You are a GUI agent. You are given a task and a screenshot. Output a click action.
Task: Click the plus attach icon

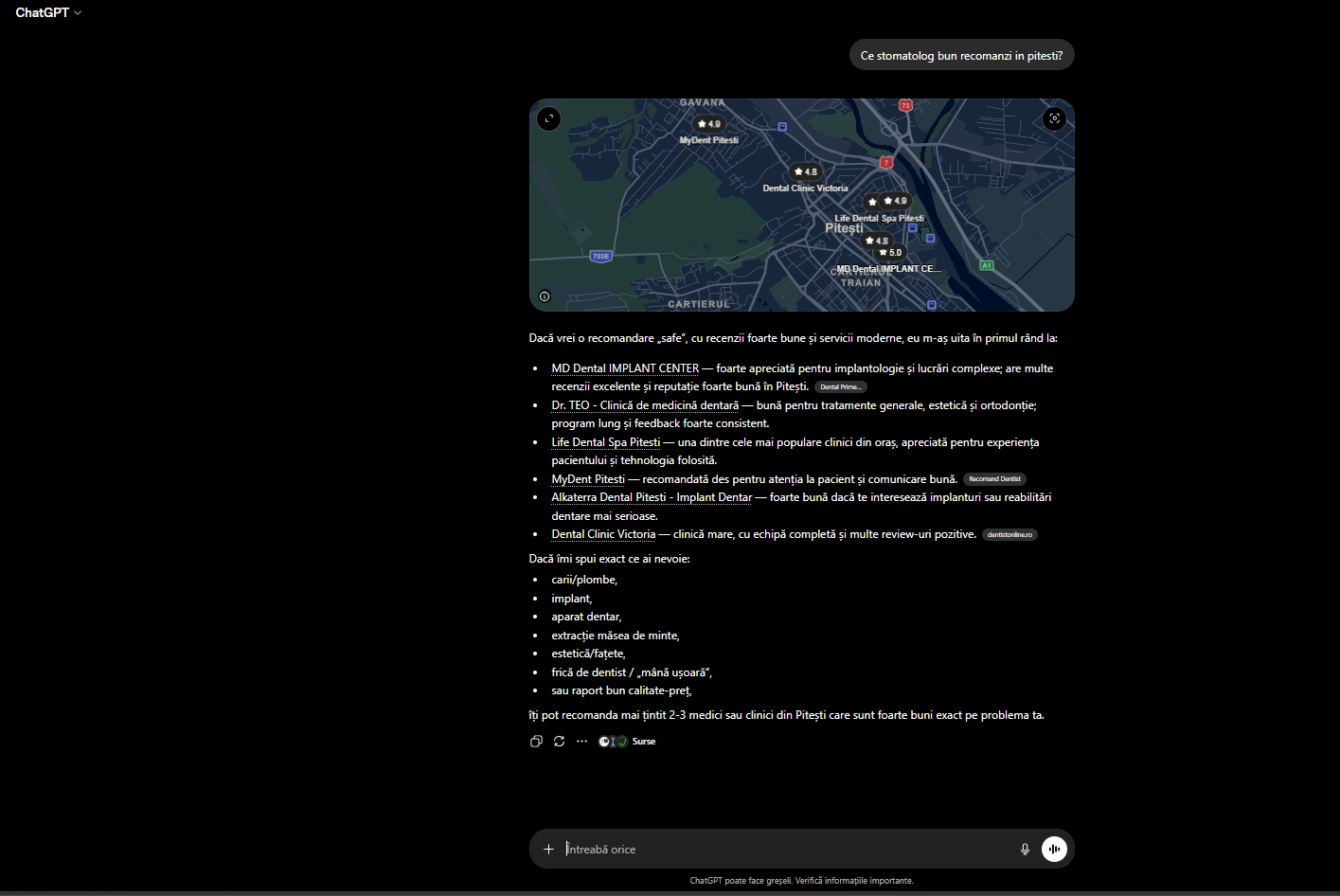[548, 850]
